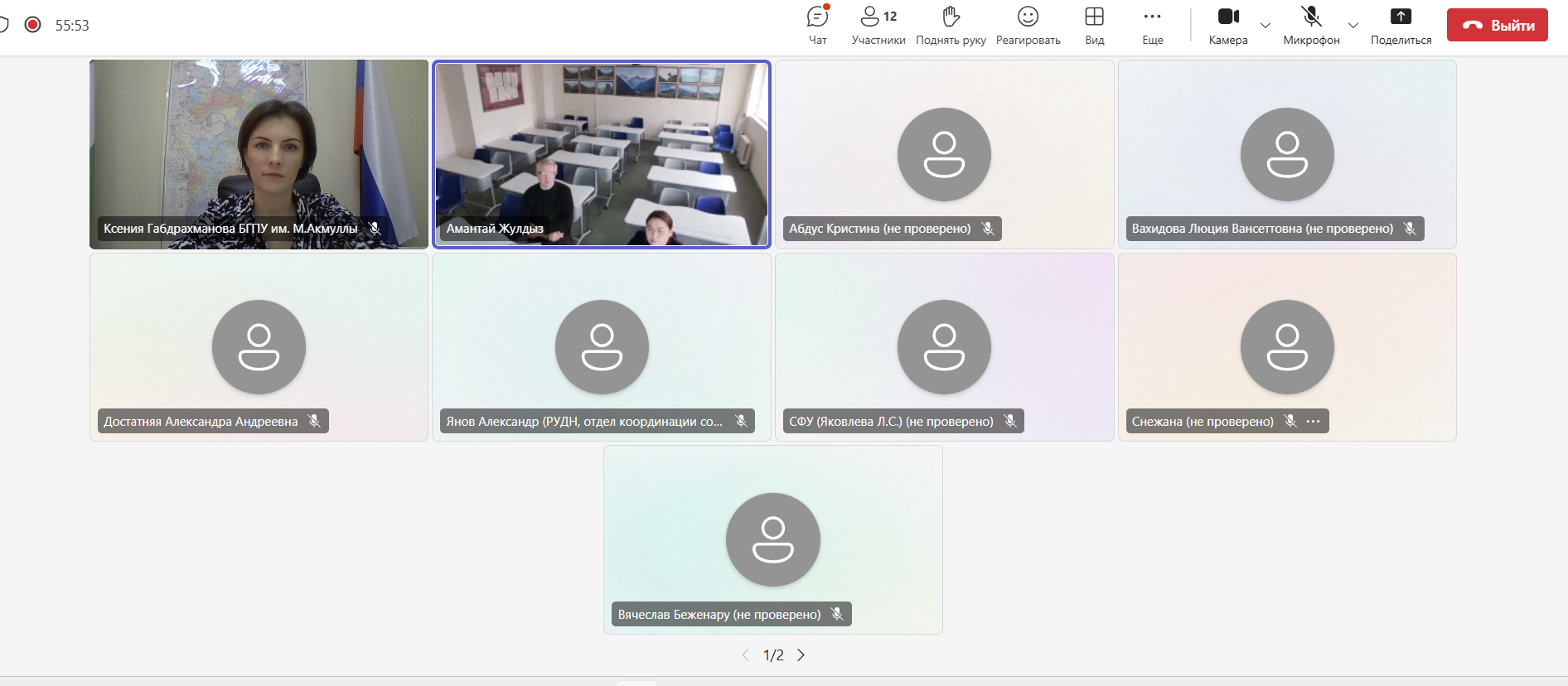Open the More (Еще) options menu

(x=1152, y=25)
